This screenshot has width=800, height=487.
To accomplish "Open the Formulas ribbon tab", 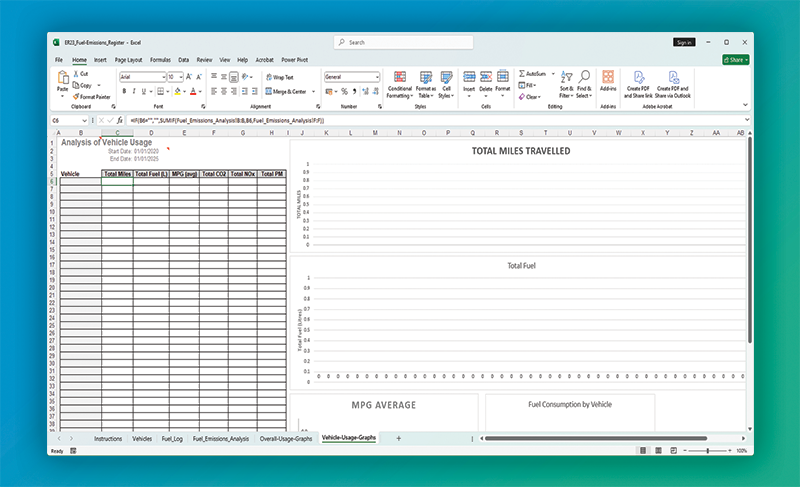I will tap(160, 60).
